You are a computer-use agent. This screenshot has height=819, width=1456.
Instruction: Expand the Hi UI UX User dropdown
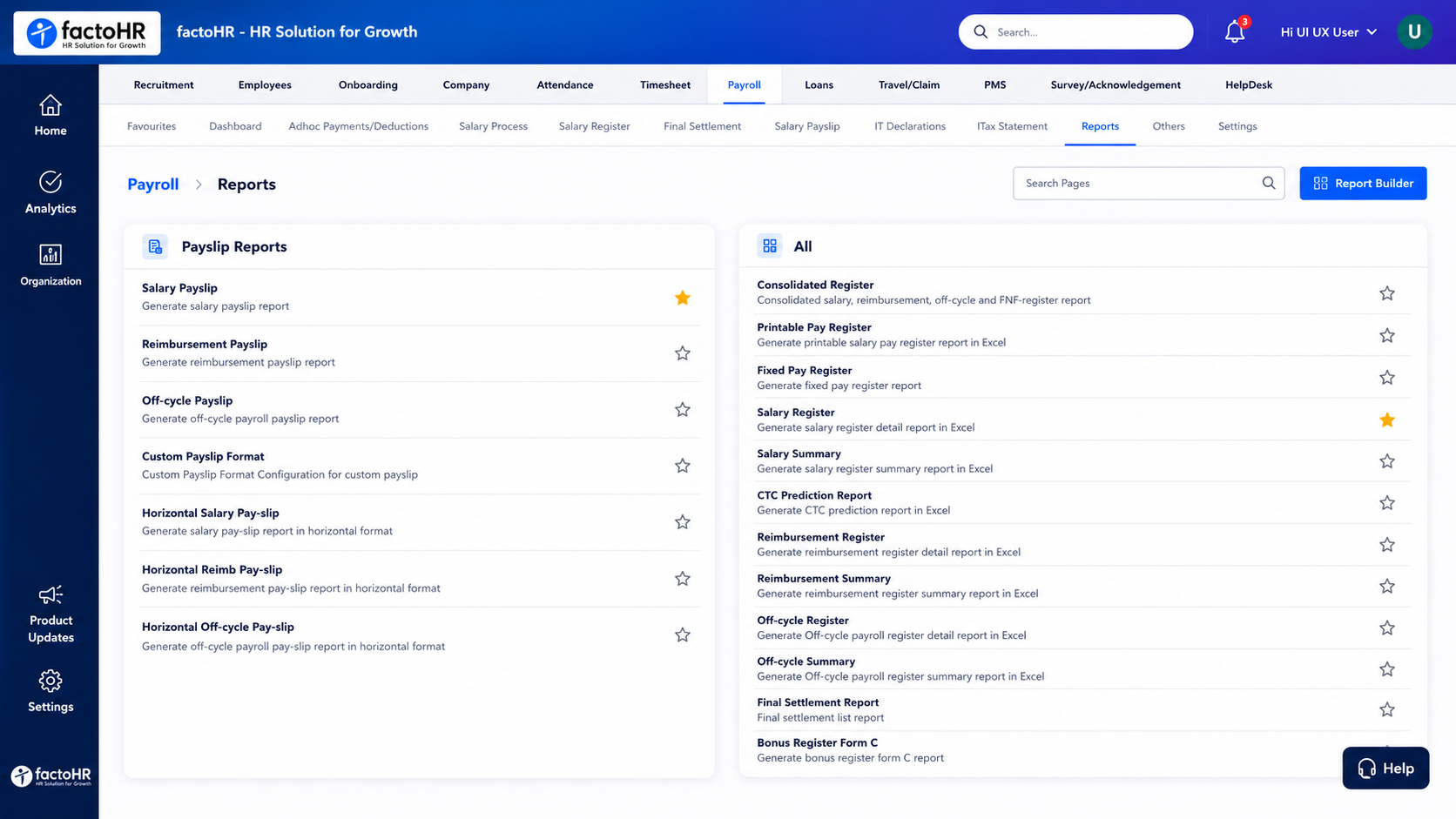[1329, 32]
